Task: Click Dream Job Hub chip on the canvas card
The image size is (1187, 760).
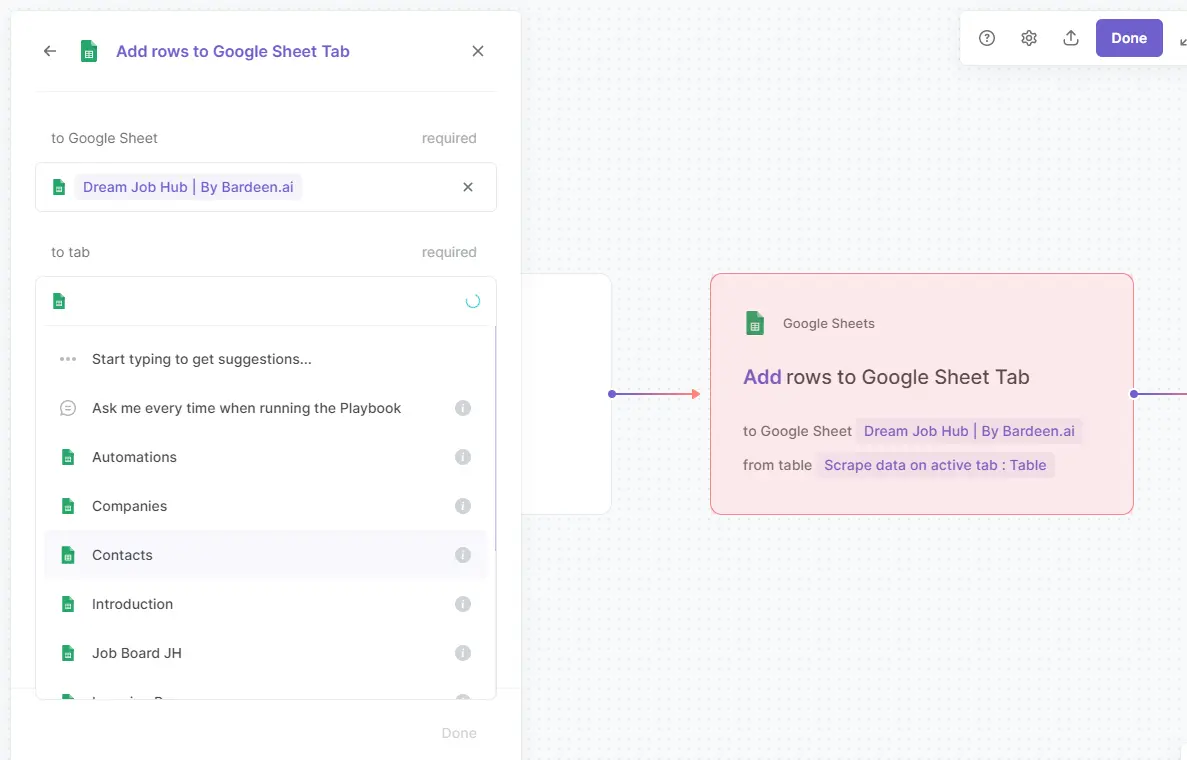Action: coord(969,431)
